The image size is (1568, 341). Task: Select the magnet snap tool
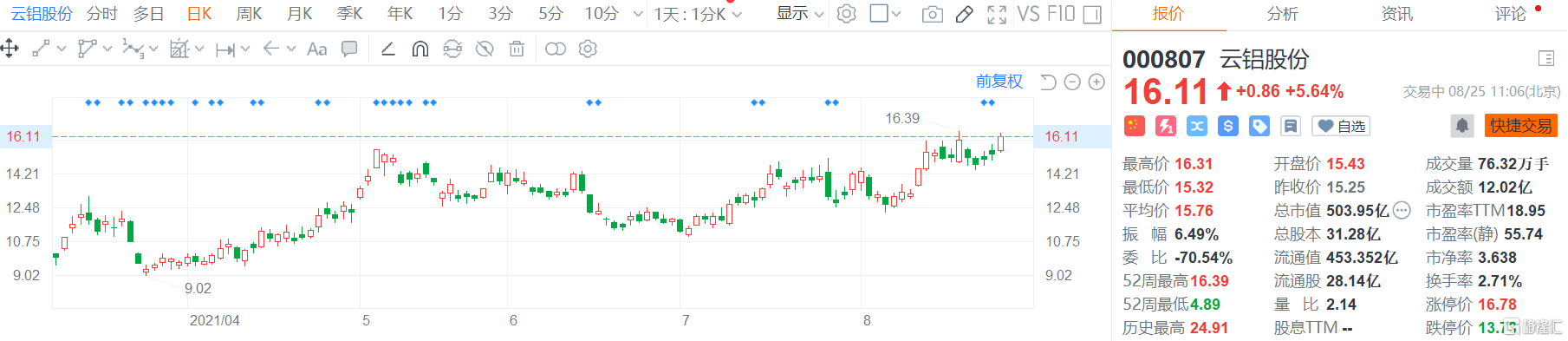coord(420,49)
